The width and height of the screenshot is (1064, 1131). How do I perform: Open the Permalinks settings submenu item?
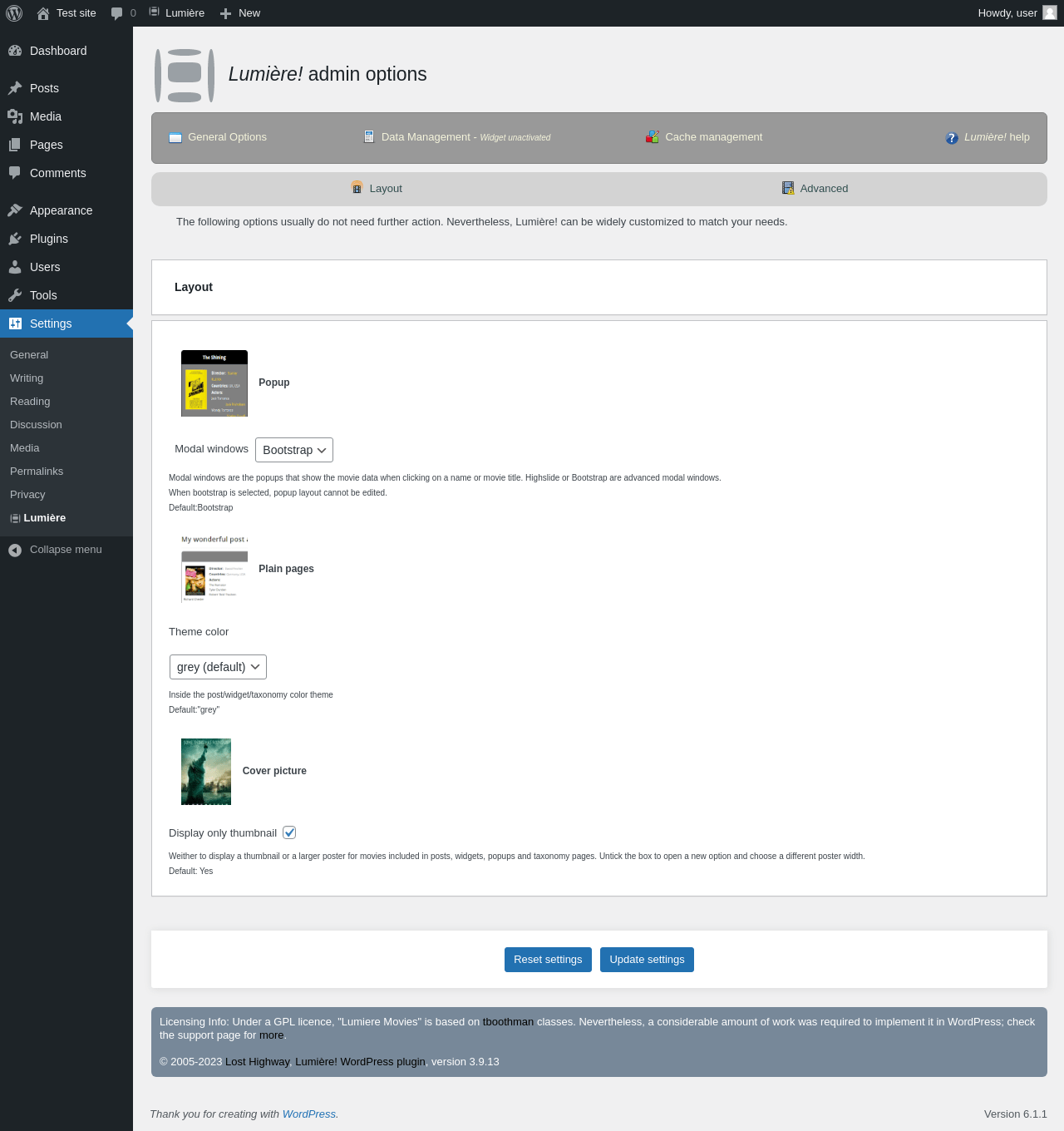[x=37, y=472]
